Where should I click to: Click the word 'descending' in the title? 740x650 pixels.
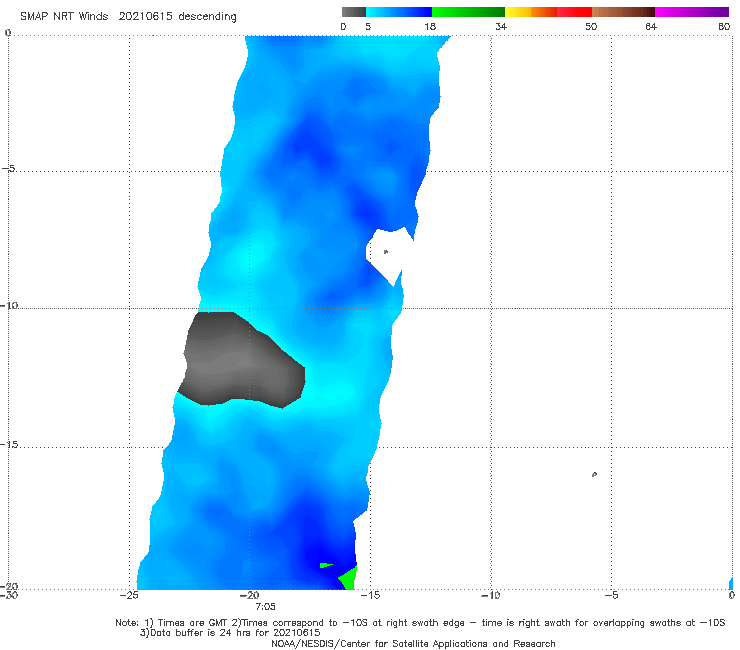[x=207, y=17]
